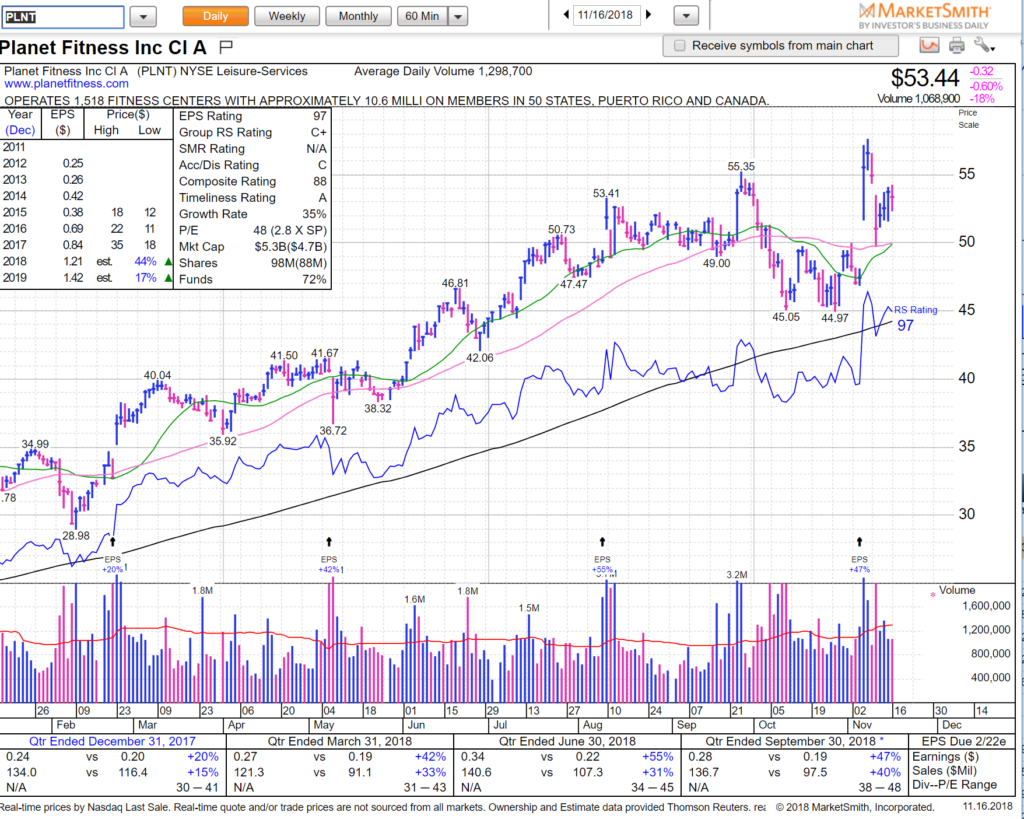Screen dimensions: 1024x819
Task: Click the Funds 72% value
Action: 315,280
